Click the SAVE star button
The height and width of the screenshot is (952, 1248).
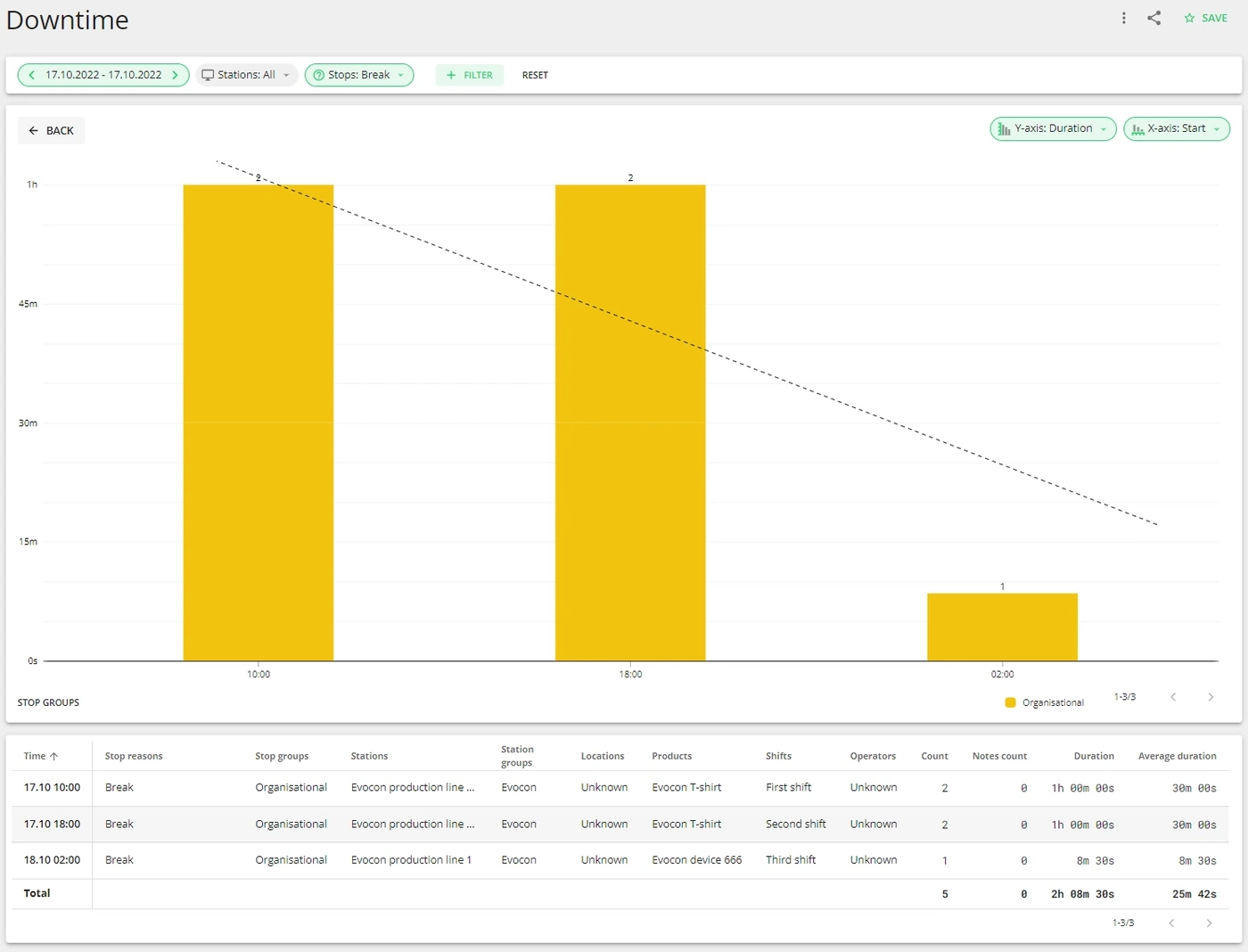coord(1205,18)
